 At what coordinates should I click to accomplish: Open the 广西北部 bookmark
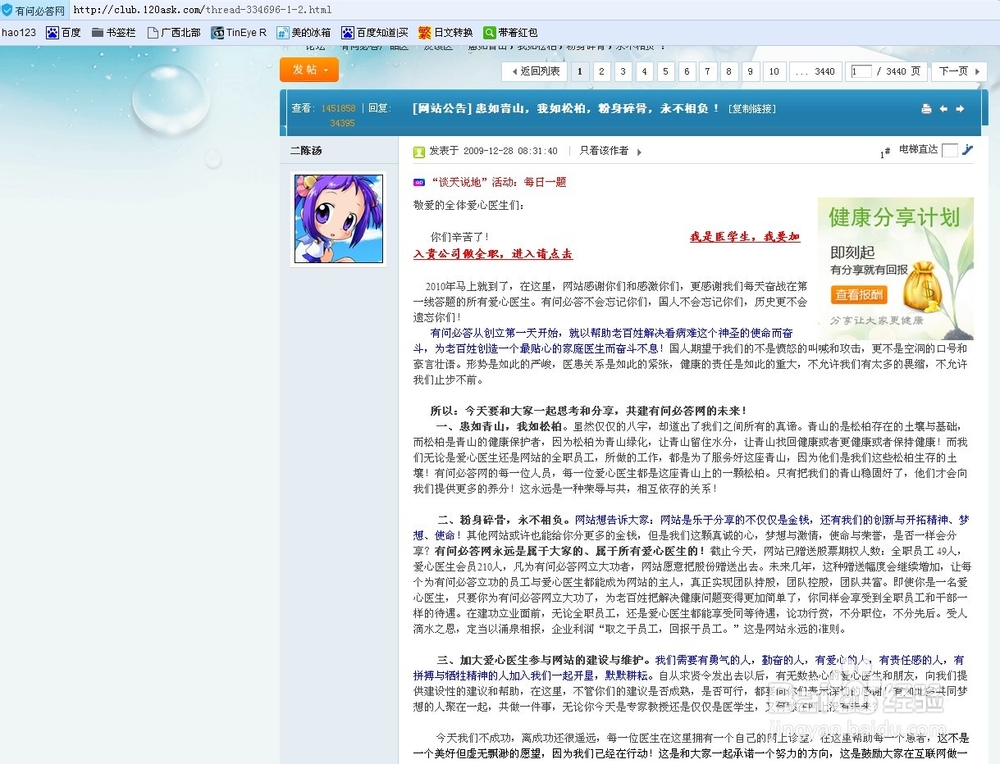pos(173,33)
